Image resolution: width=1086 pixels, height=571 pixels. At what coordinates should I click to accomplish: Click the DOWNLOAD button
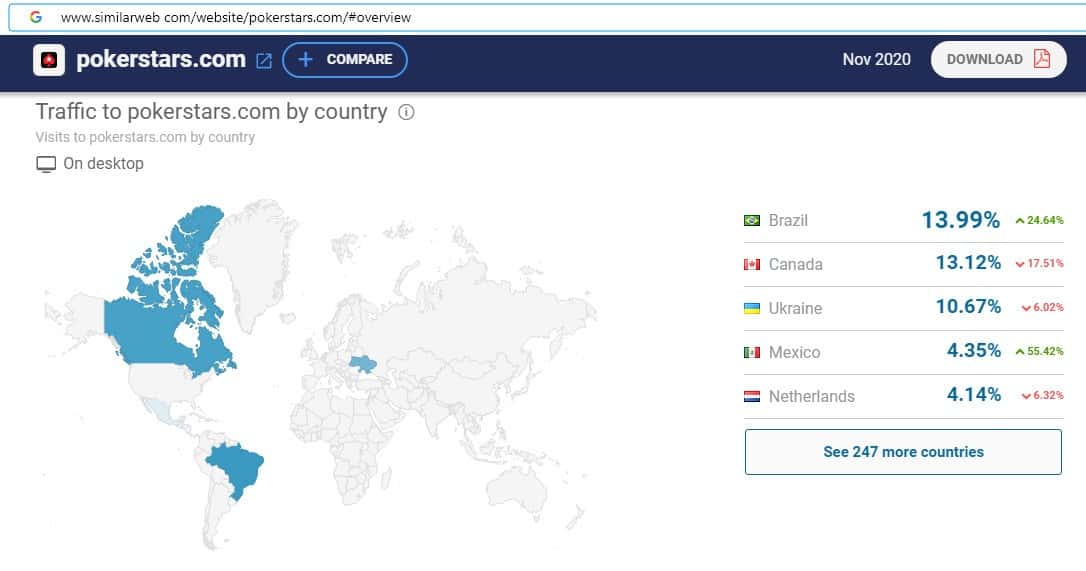[x=998, y=60]
